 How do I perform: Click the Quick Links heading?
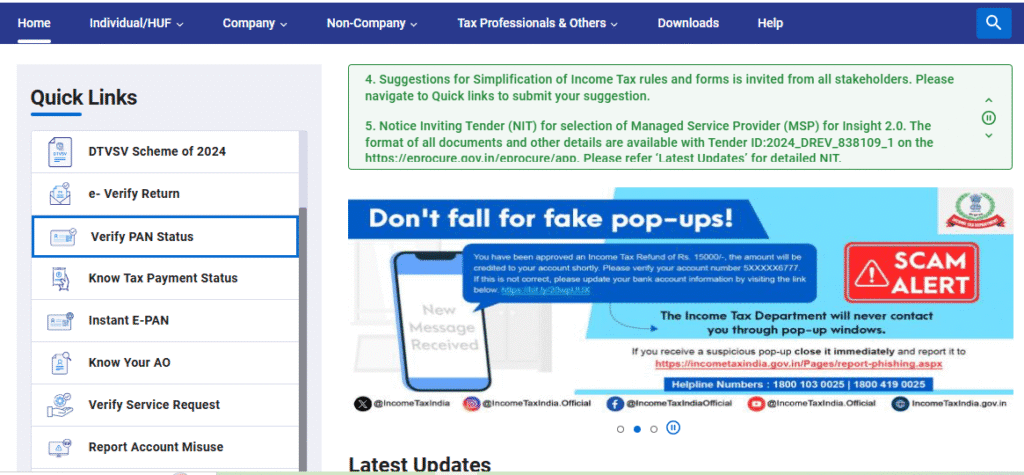pyautogui.click(x=84, y=98)
